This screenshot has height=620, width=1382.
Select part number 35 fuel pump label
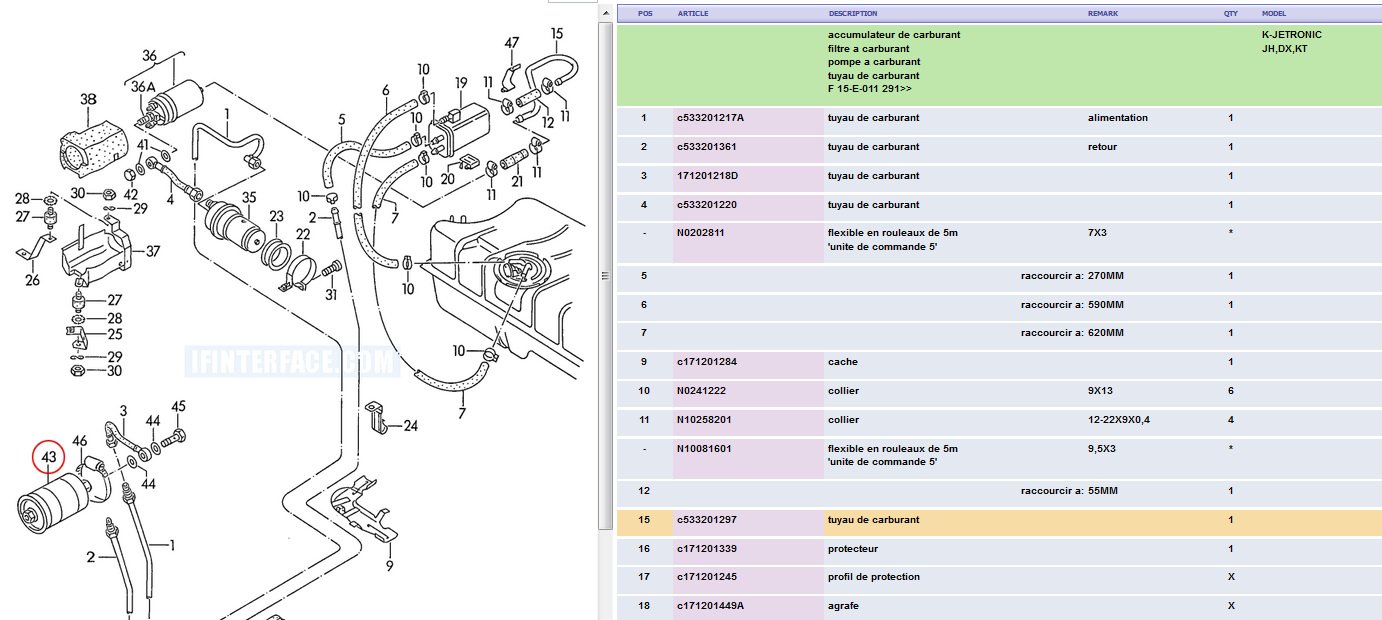pos(249,197)
